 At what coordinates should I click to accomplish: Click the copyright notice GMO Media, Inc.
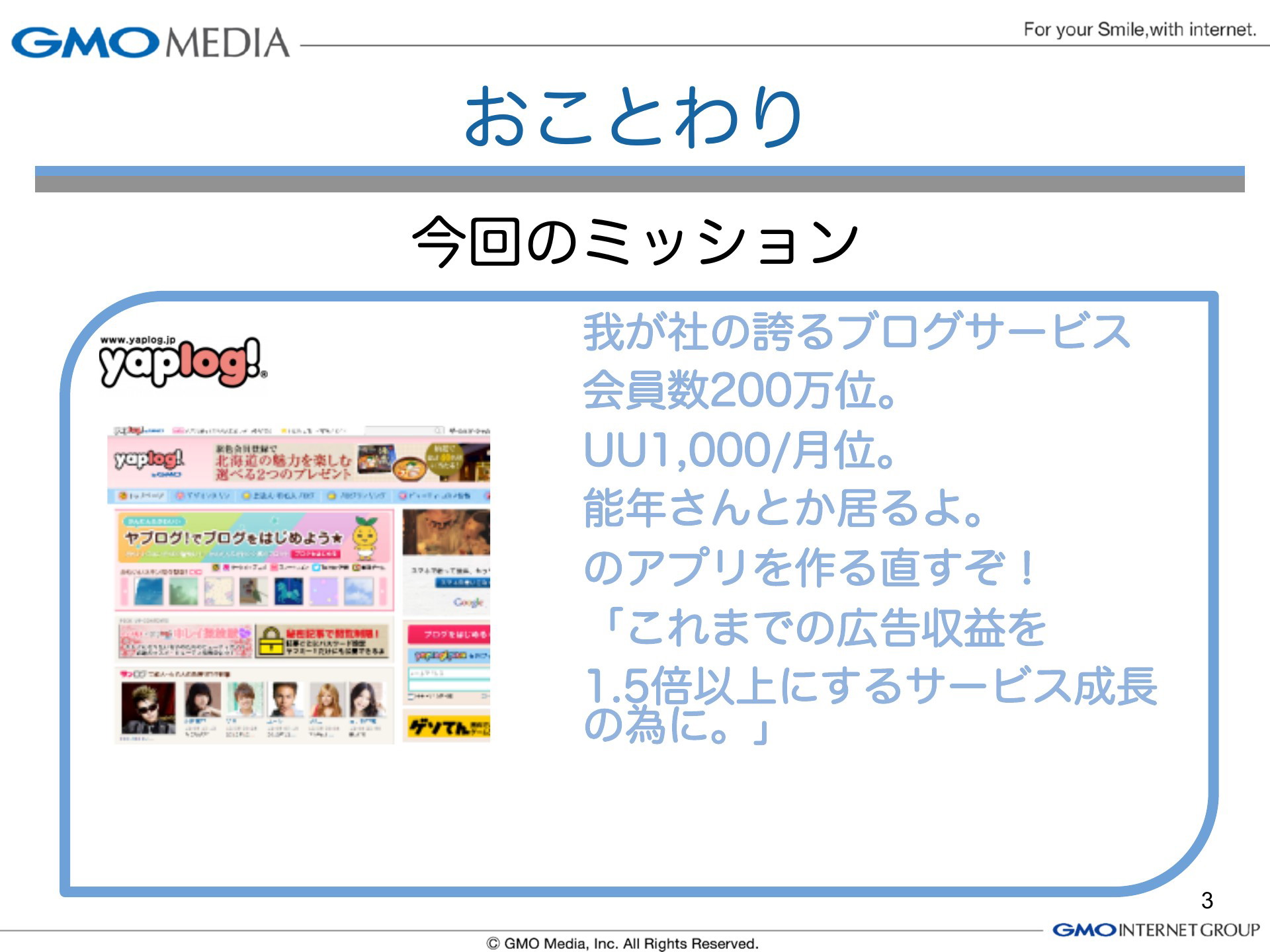point(622,943)
